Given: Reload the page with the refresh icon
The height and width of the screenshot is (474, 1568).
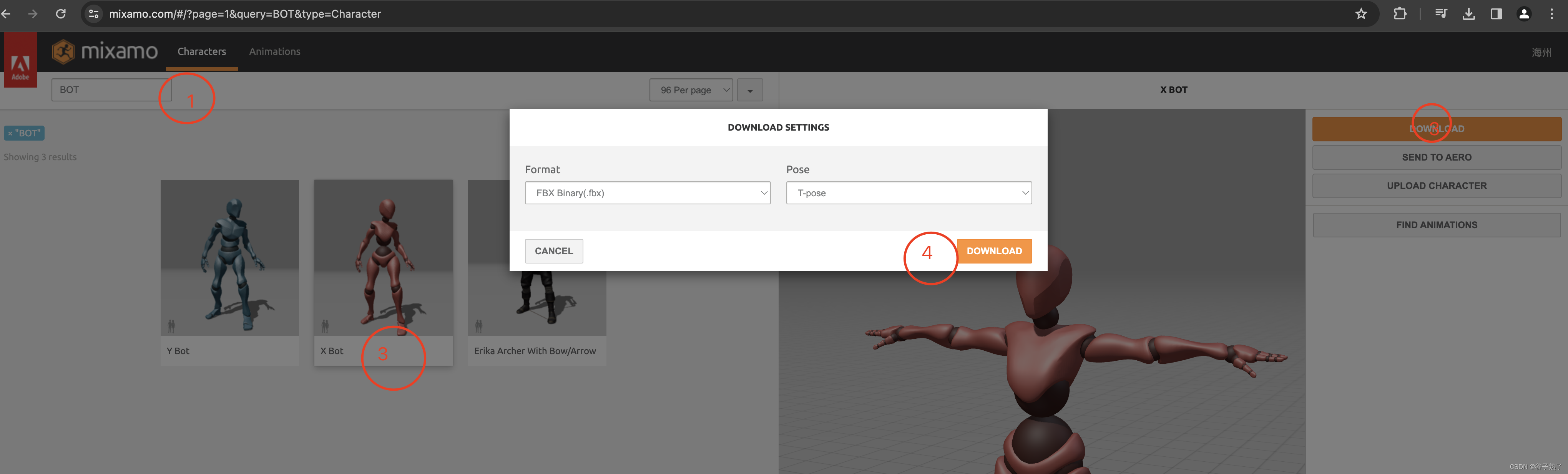Looking at the screenshot, I should pyautogui.click(x=61, y=13).
